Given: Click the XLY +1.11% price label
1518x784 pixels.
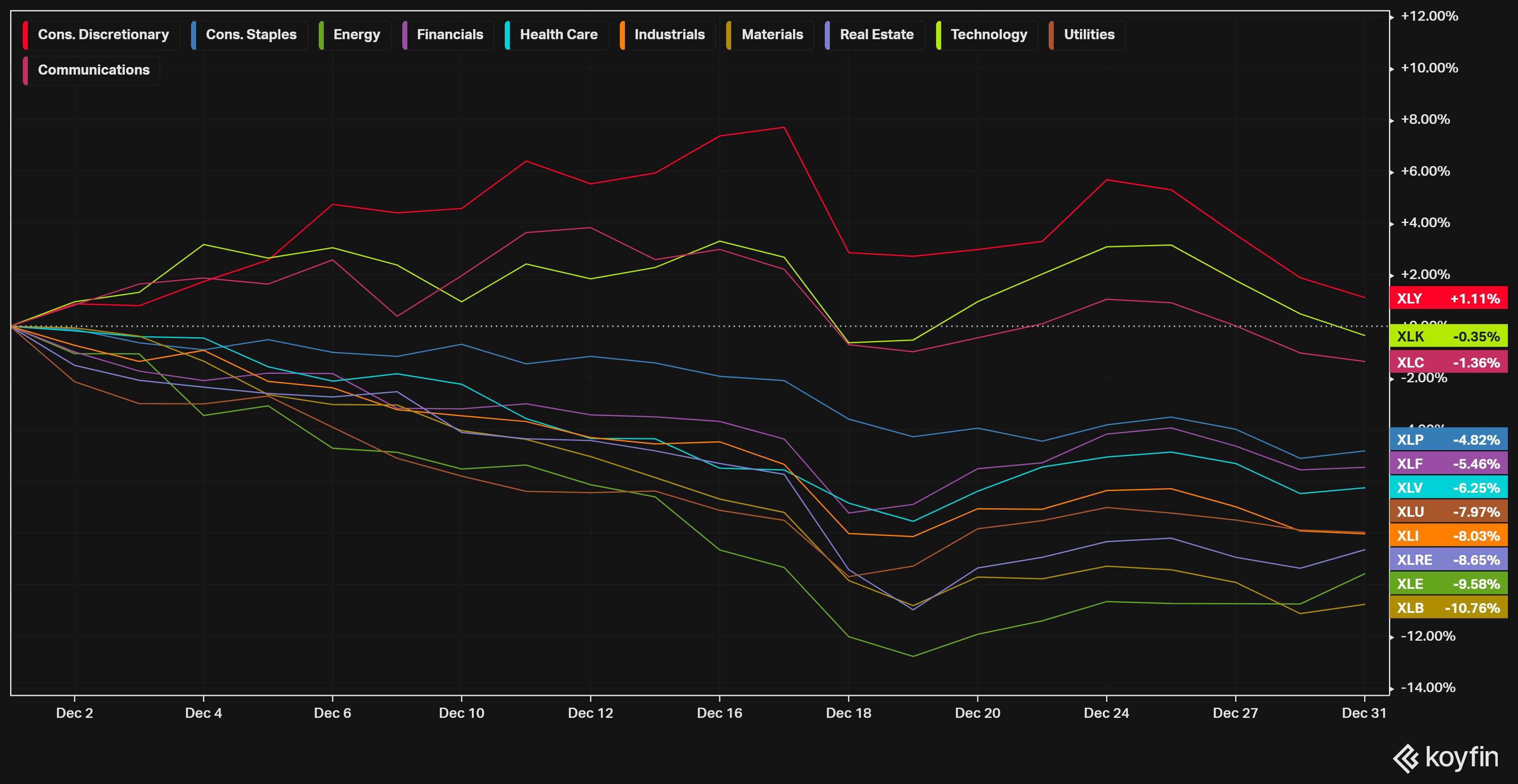Looking at the screenshot, I should point(1448,299).
